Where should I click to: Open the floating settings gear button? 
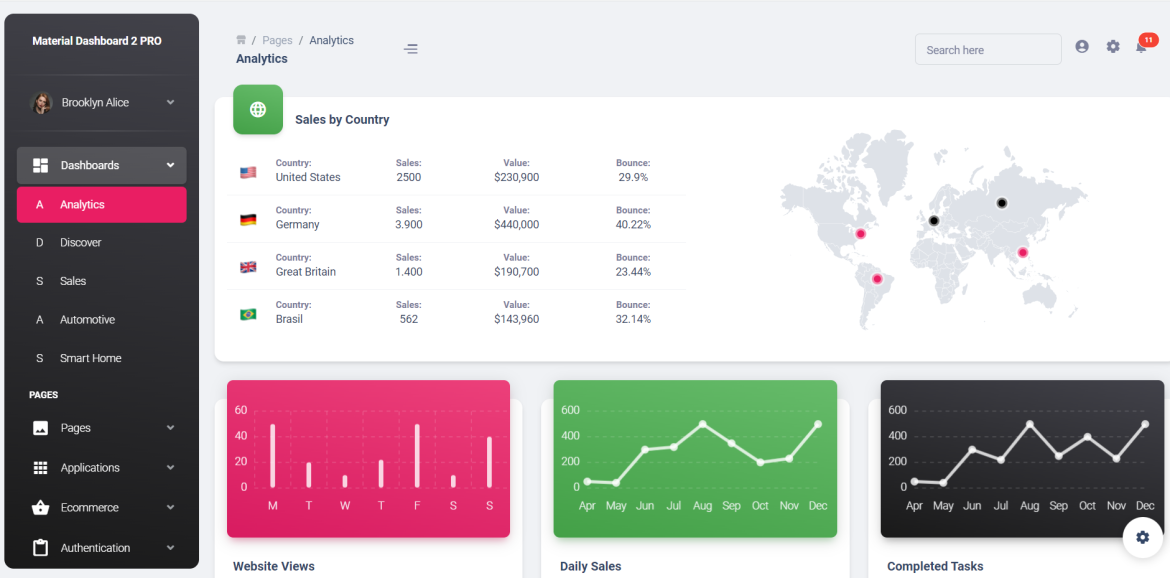pos(1142,537)
